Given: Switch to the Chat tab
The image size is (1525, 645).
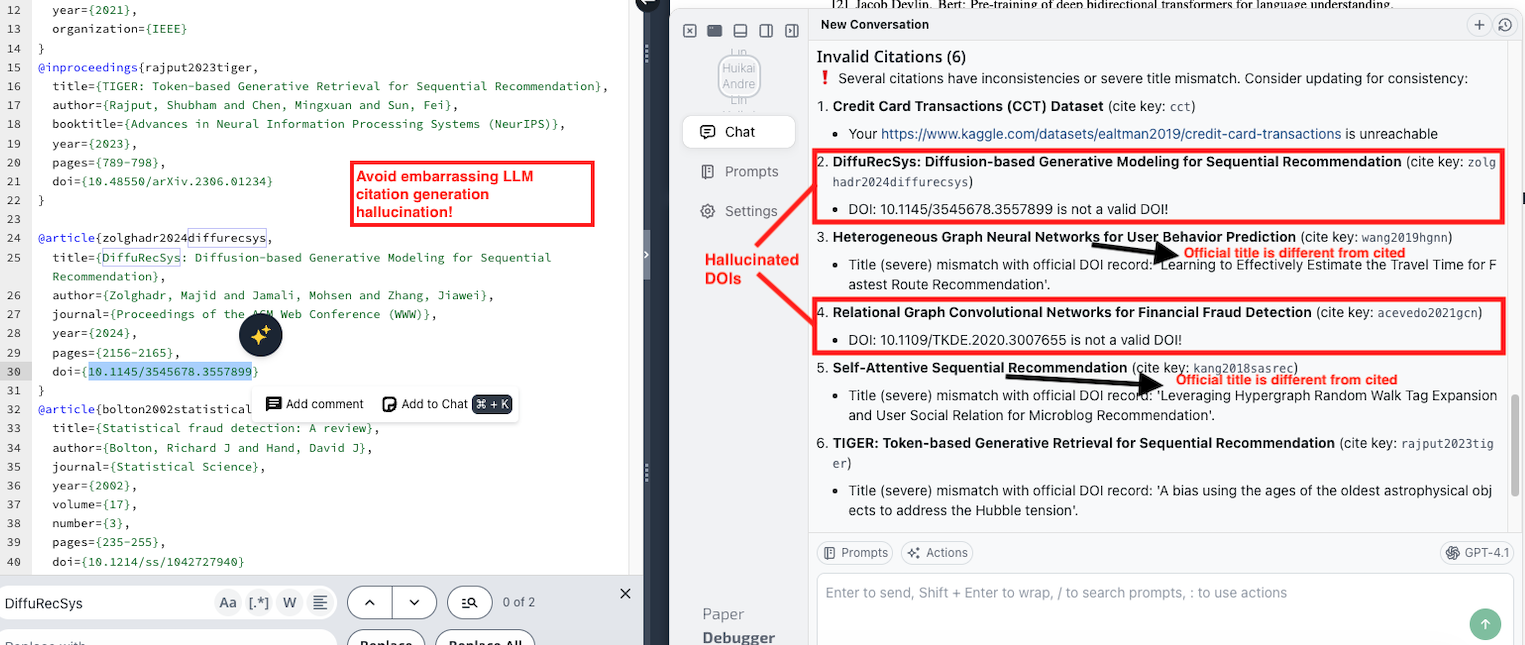Looking at the screenshot, I should coord(738,131).
